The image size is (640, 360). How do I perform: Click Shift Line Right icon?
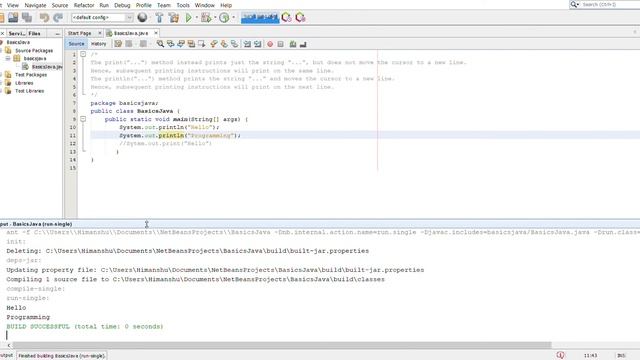257,44
